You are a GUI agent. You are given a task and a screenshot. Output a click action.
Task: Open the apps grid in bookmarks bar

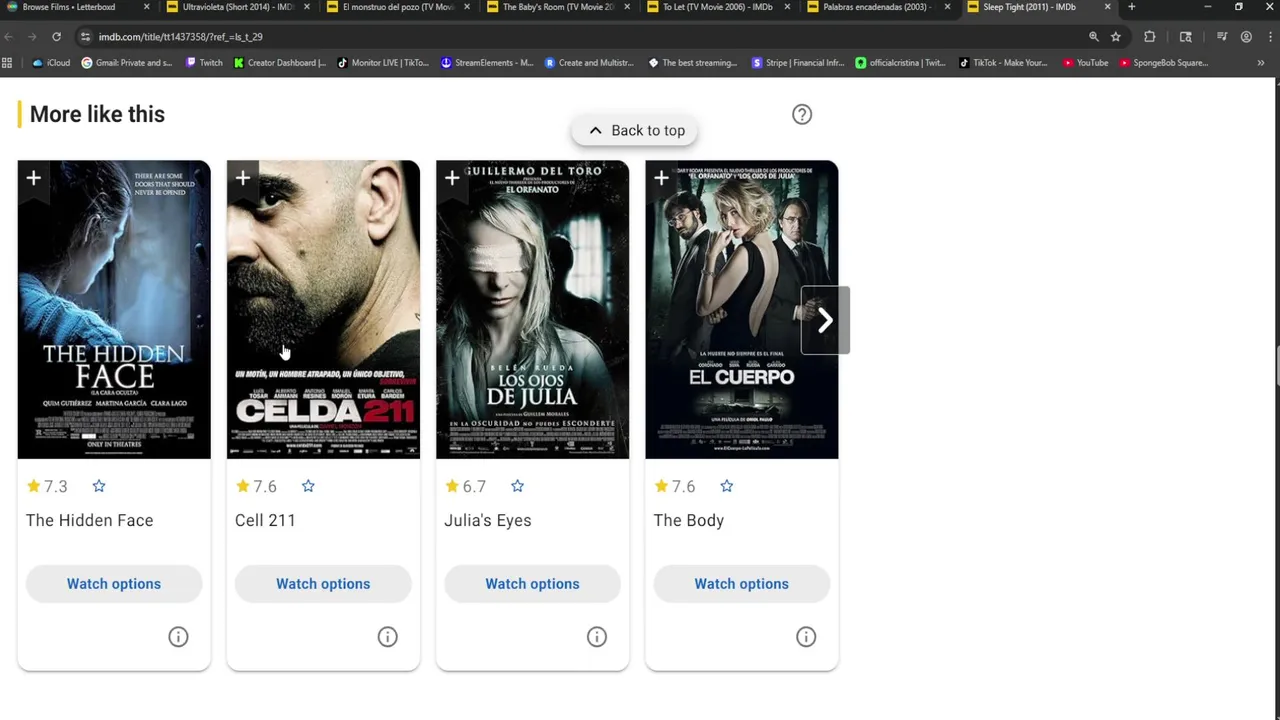tap(7, 63)
